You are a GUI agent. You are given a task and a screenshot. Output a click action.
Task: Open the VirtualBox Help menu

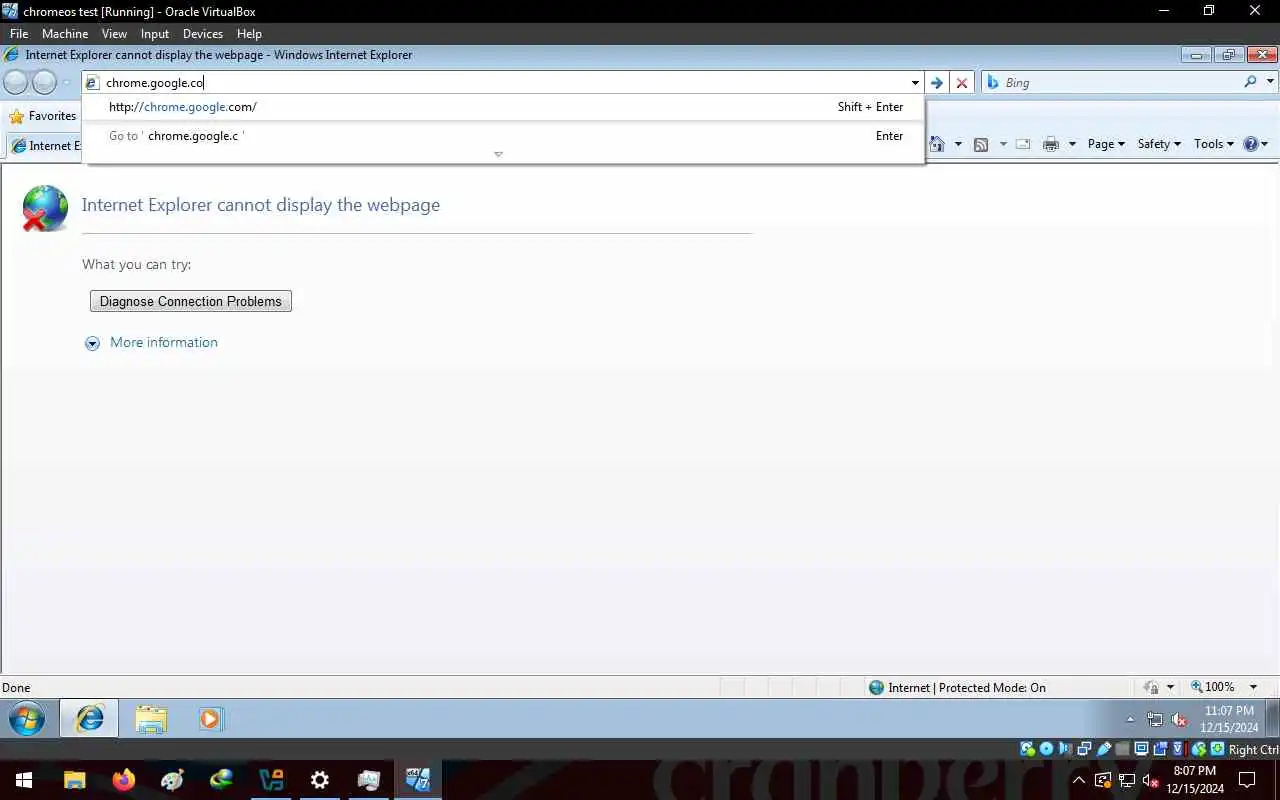point(249,33)
